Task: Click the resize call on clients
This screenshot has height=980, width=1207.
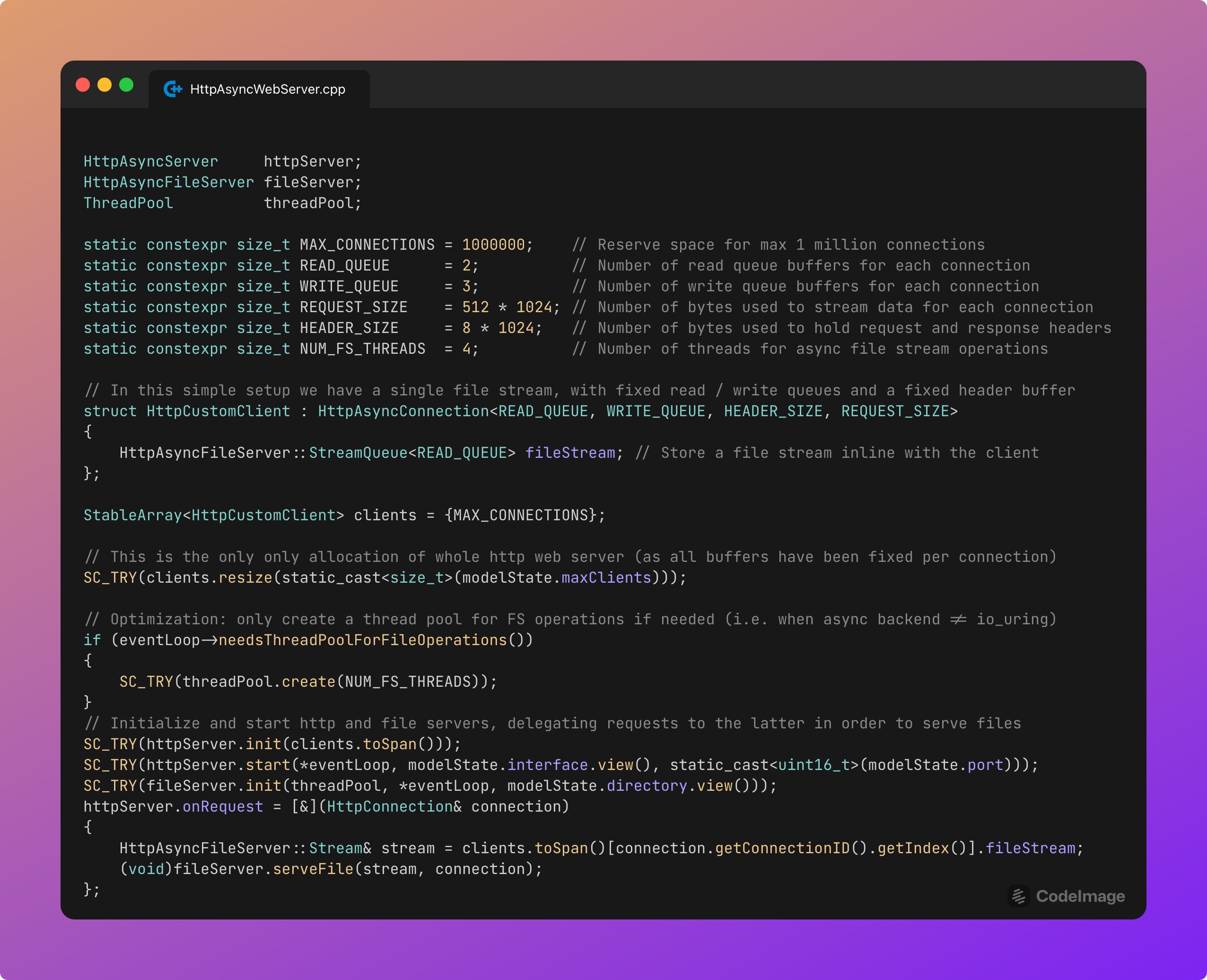Action: 245,577
